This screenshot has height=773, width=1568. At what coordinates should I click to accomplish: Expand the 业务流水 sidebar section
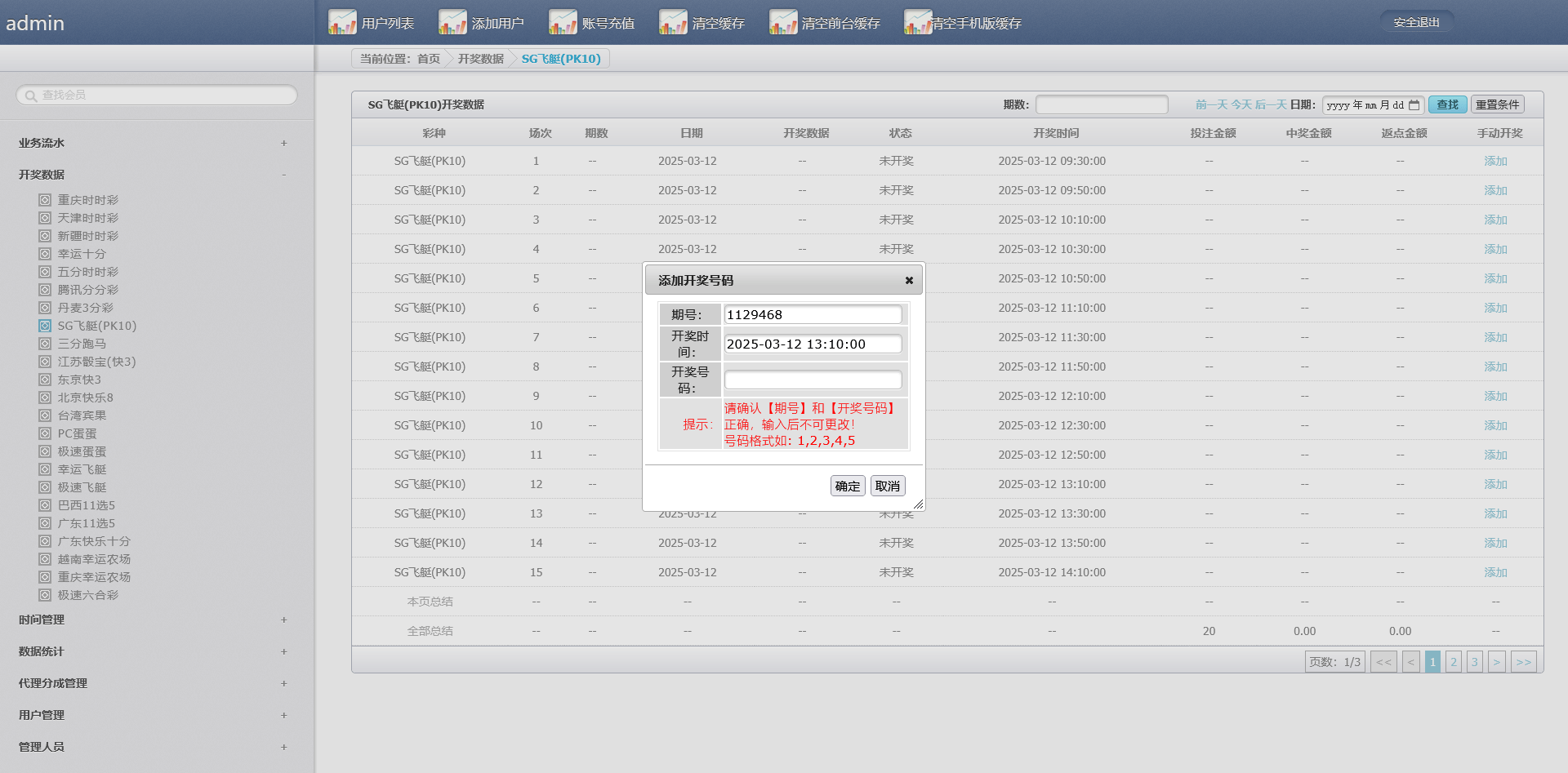click(x=283, y=144)
